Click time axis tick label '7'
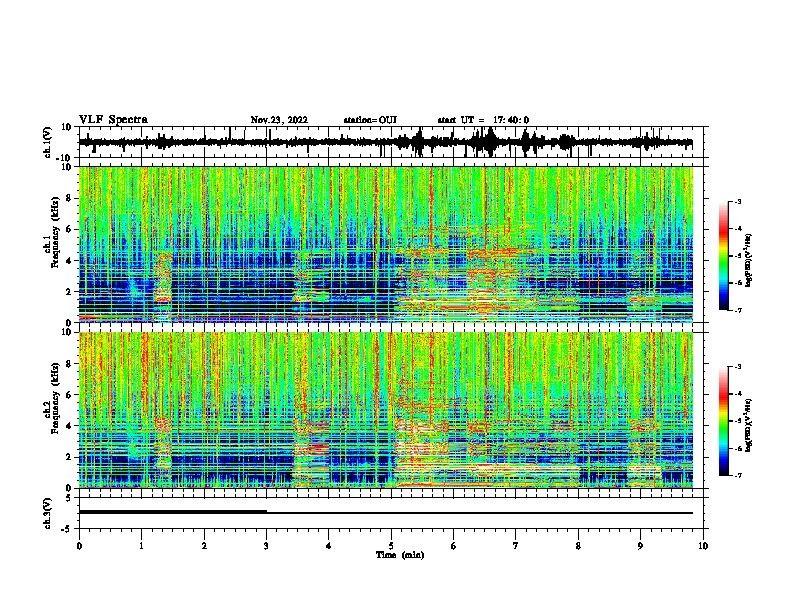Screen dimensions: 792x612 coord(516,546)
